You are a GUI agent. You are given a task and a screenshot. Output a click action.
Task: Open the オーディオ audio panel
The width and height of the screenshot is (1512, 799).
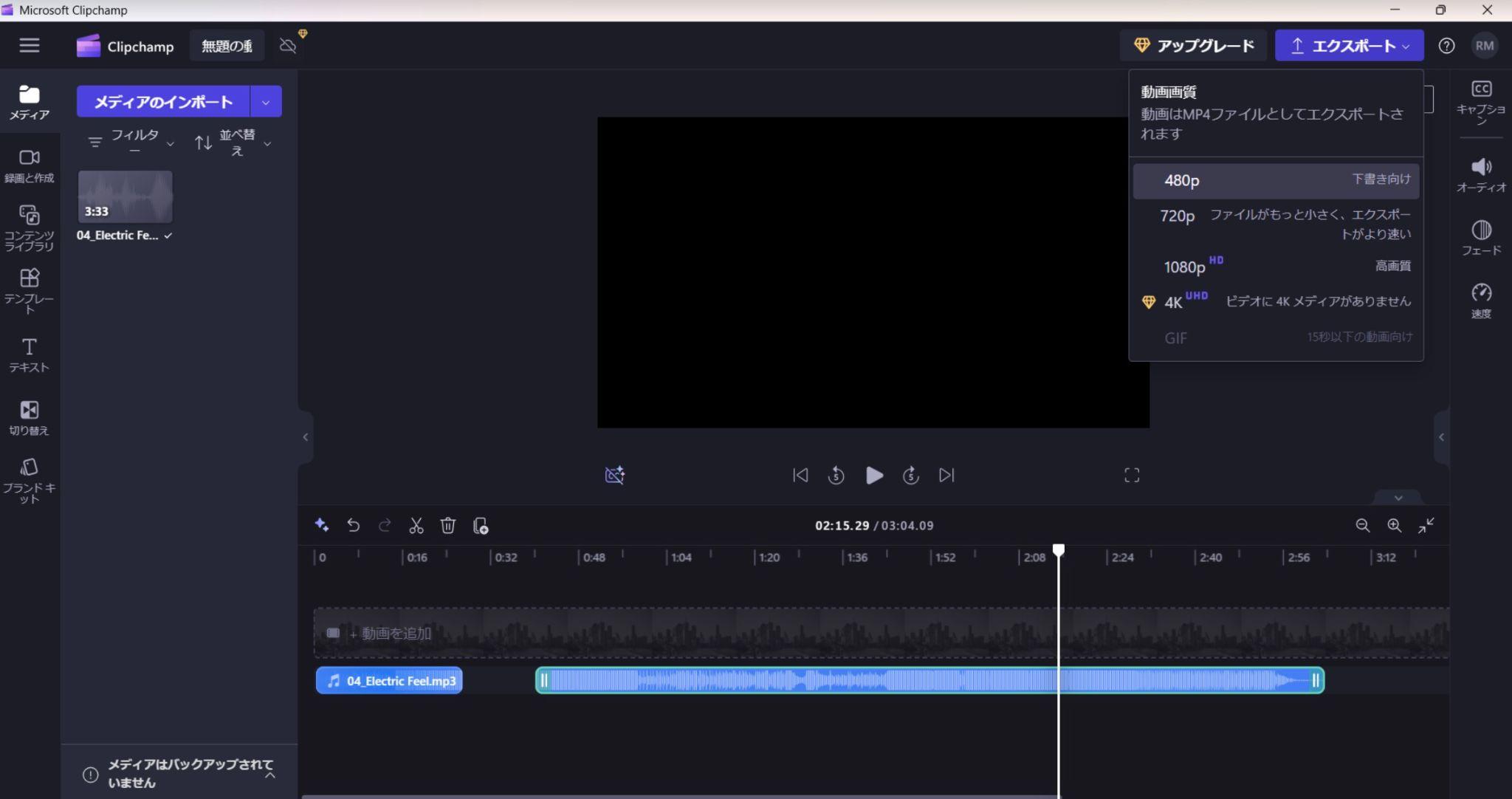coord(1481,175)
